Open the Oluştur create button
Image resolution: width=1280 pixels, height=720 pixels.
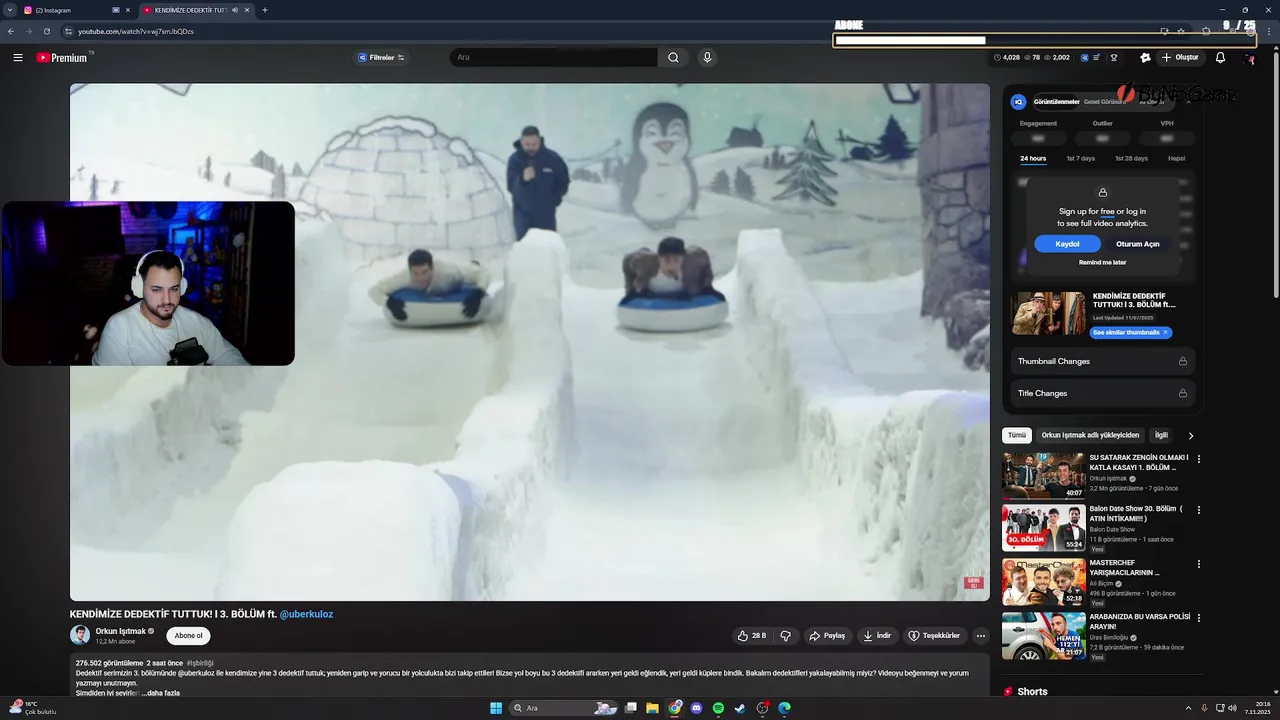tap(1180, 58)
